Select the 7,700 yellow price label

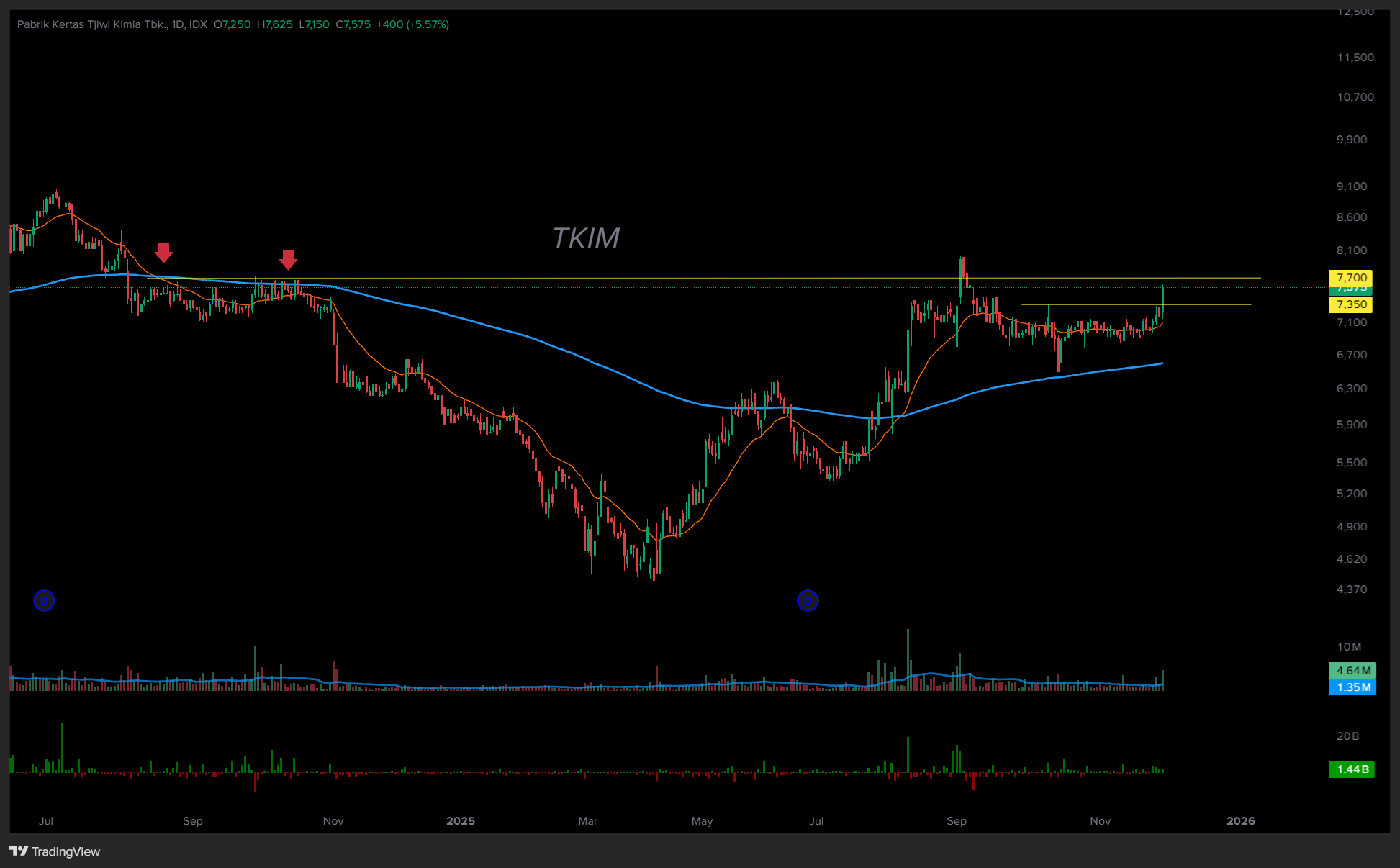coord(1351,278)
